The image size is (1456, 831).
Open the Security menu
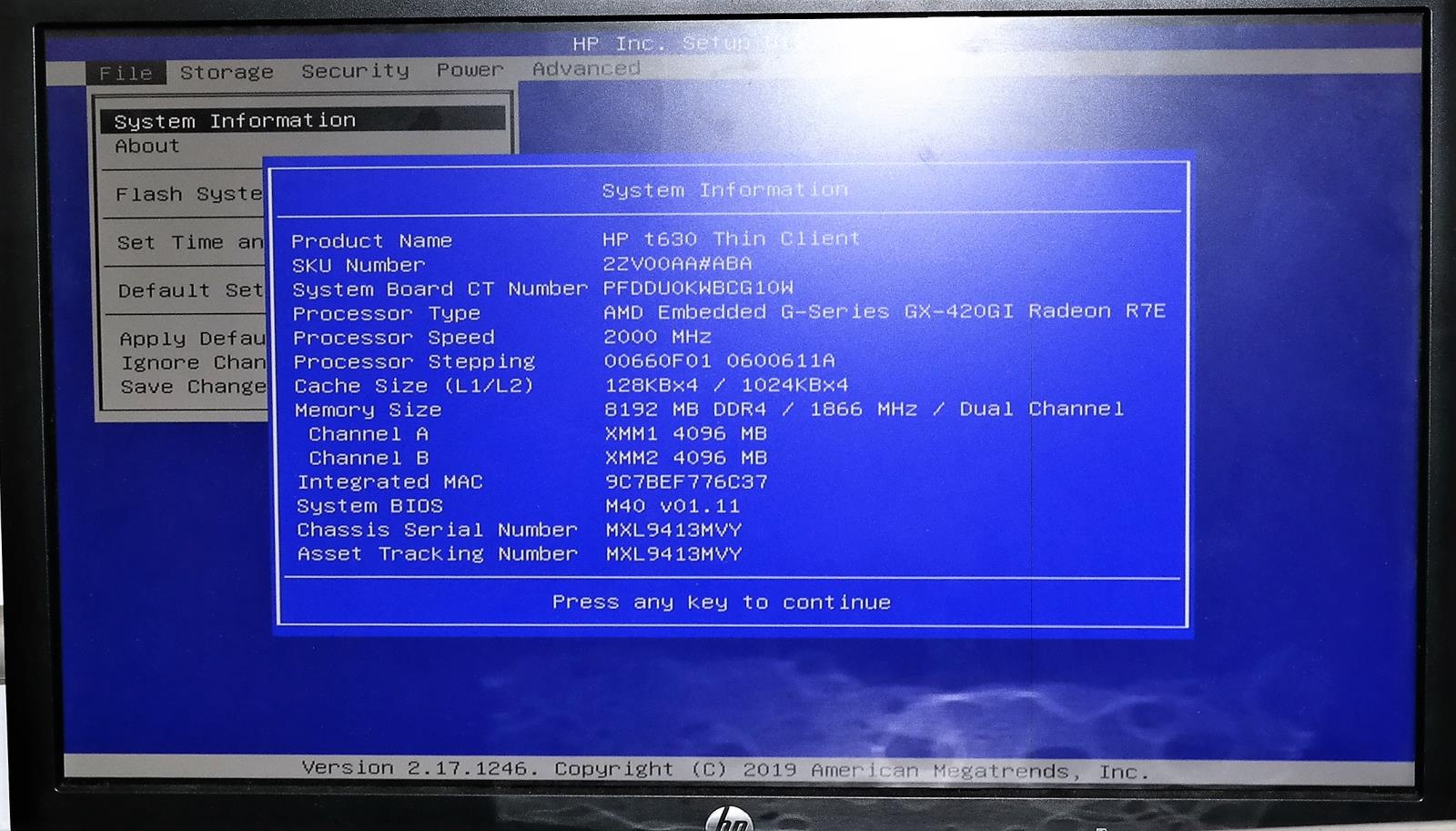tap(355, 71)
